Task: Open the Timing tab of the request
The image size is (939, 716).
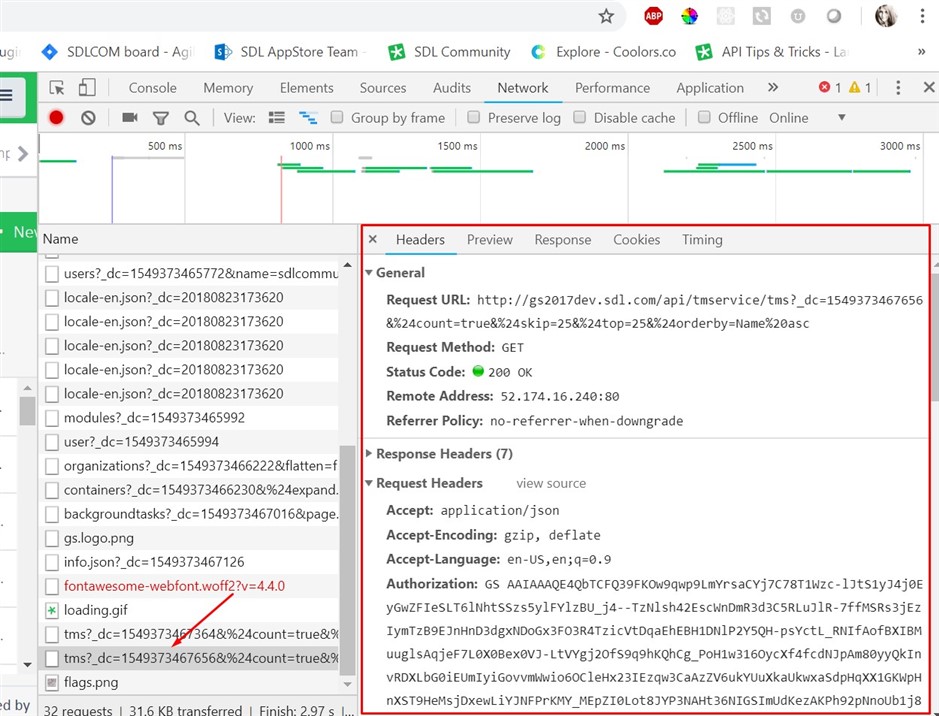Action: (x=702, y=239)
